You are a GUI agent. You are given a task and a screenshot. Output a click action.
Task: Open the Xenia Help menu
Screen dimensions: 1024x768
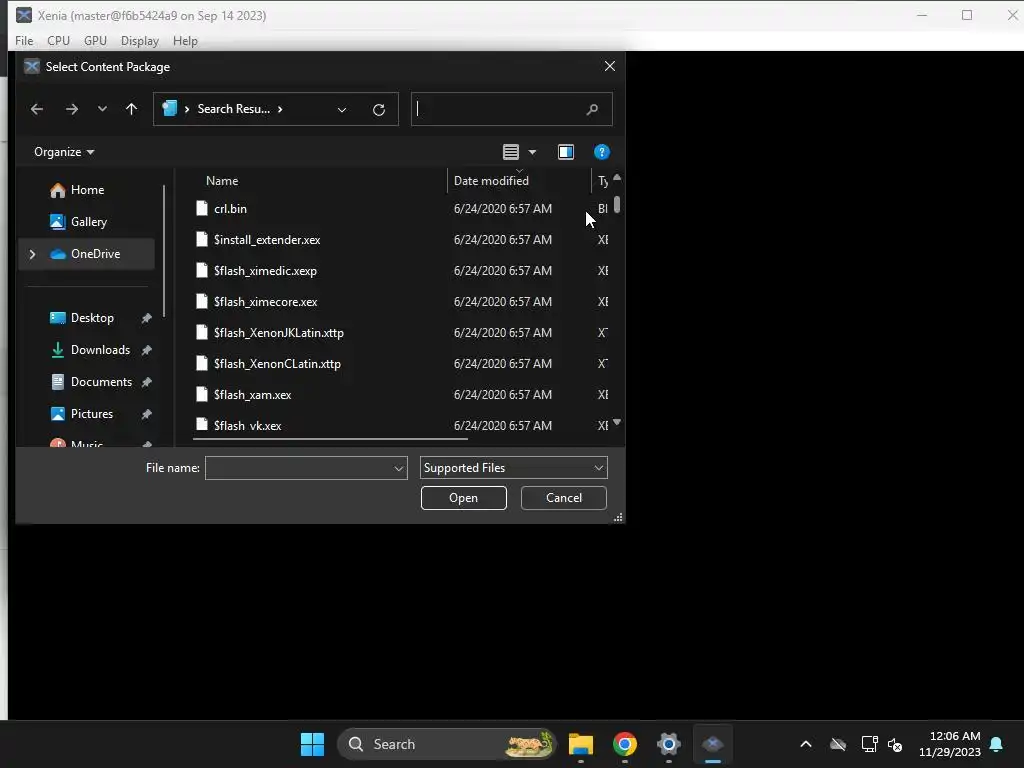(185, 40)
